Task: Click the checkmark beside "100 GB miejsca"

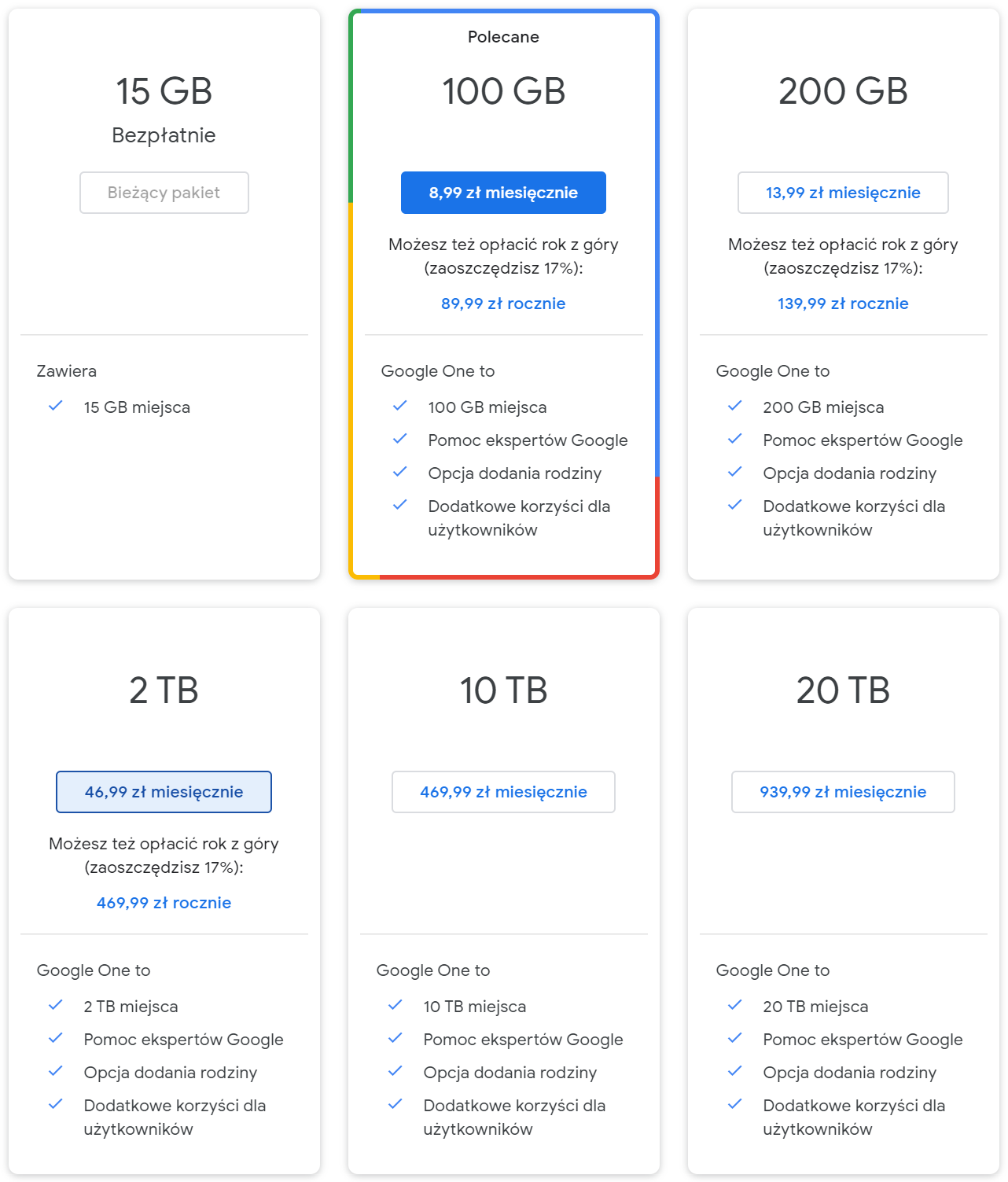Action: point(400,406)
